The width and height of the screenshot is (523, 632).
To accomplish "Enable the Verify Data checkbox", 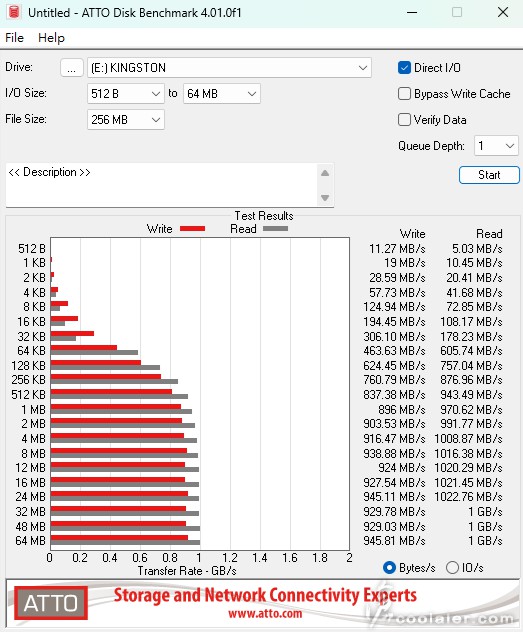I will click(x=404, y=120).
